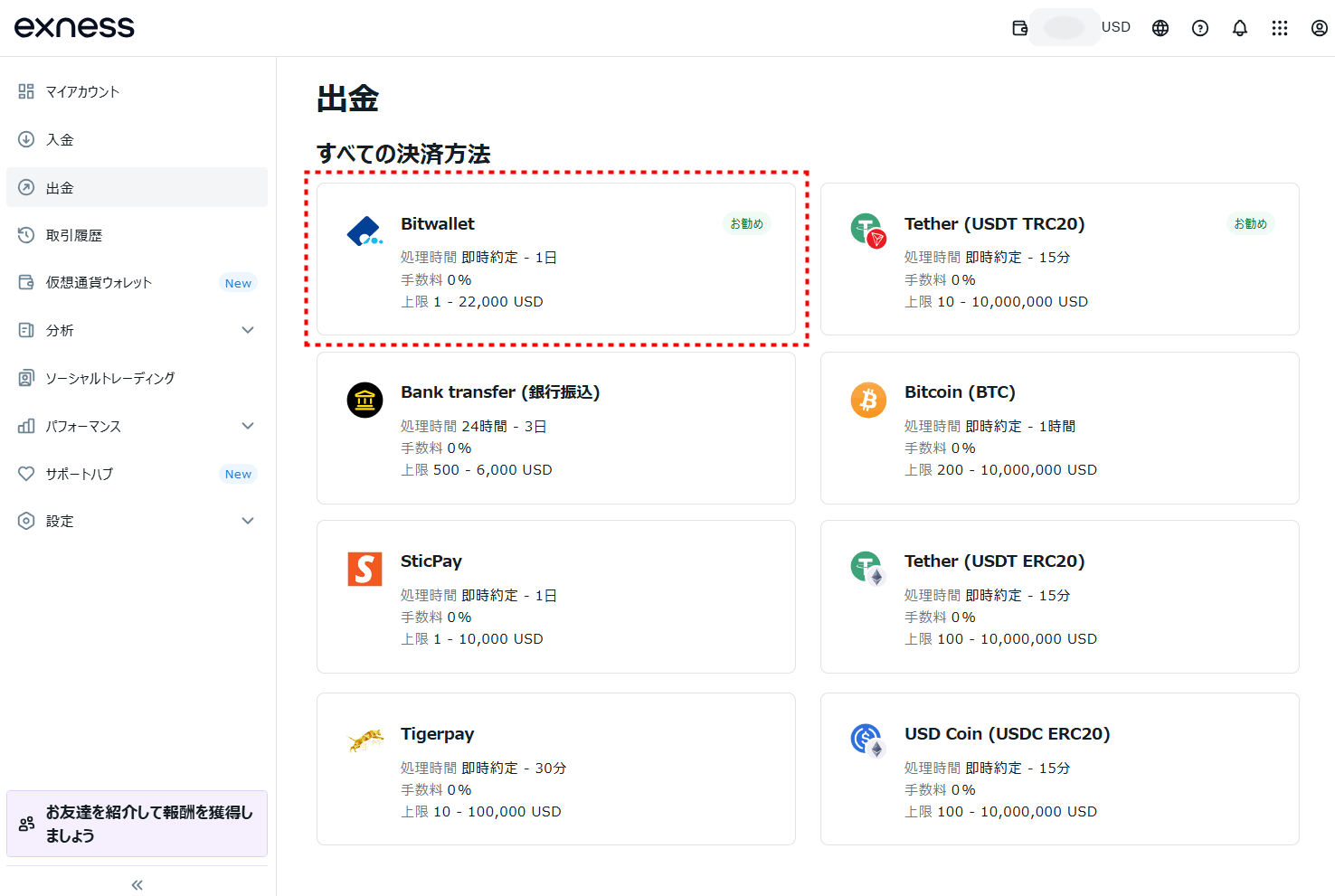The image size is (1335, 896).
Task: Open the wallet balance icon in header
Action: coord(1020,28)
